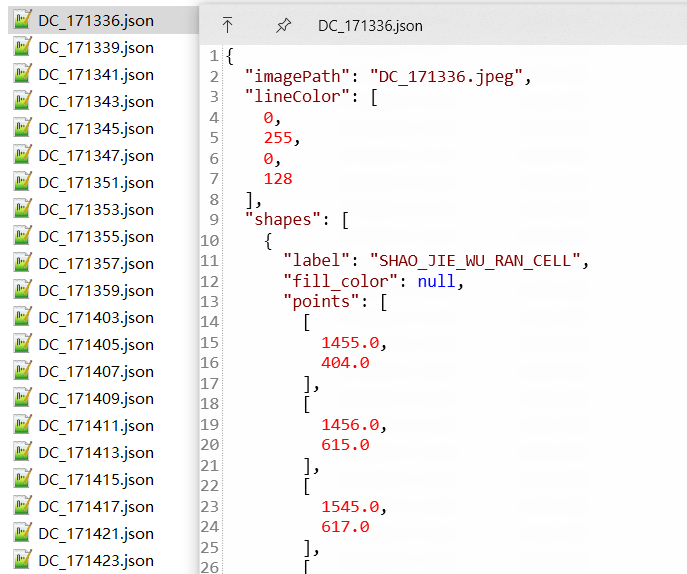This screenshot has width=687, height=574.
Task: Click the DC_171336.json title in preview header
Action: 370,26
